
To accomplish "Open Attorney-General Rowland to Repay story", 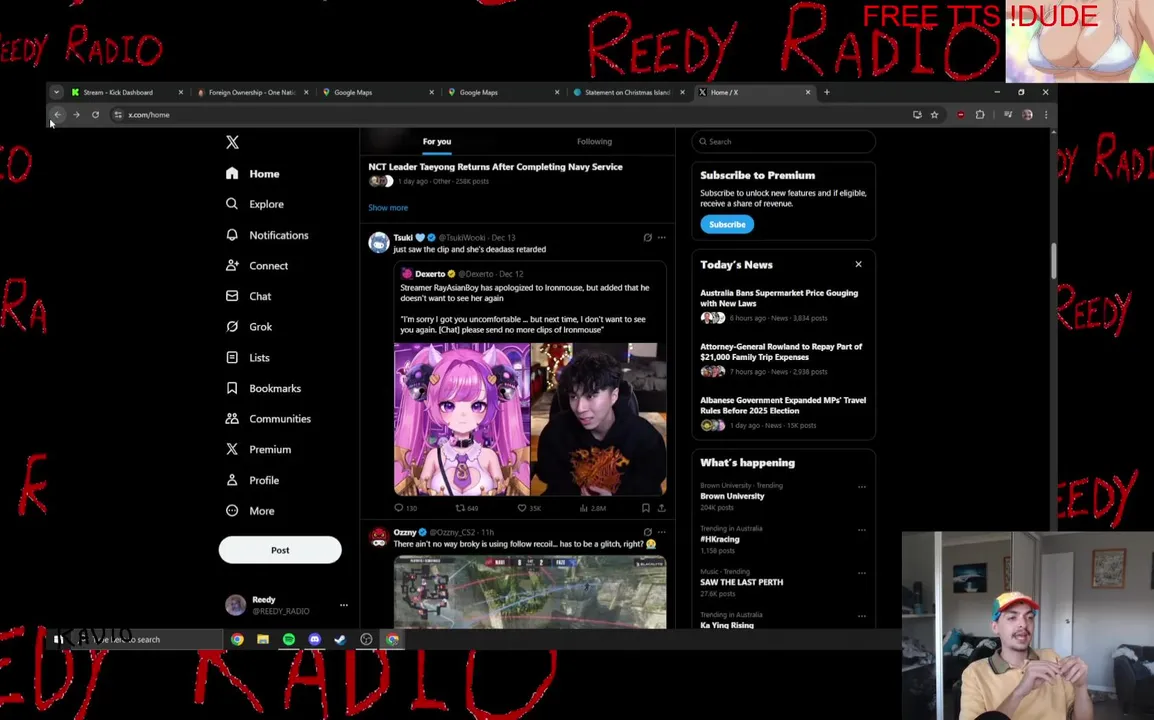I will pyautogui.click(x=781, y=352).
